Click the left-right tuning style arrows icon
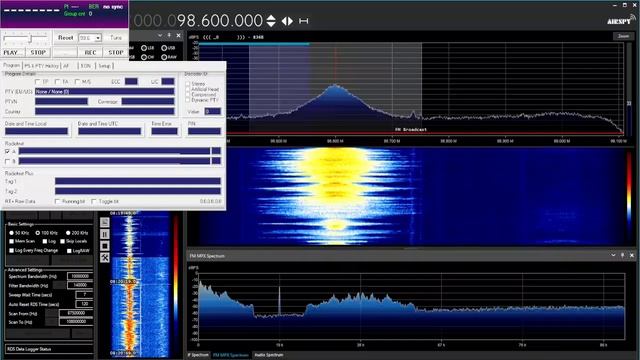The image size is (640, 360). (287, 21)
